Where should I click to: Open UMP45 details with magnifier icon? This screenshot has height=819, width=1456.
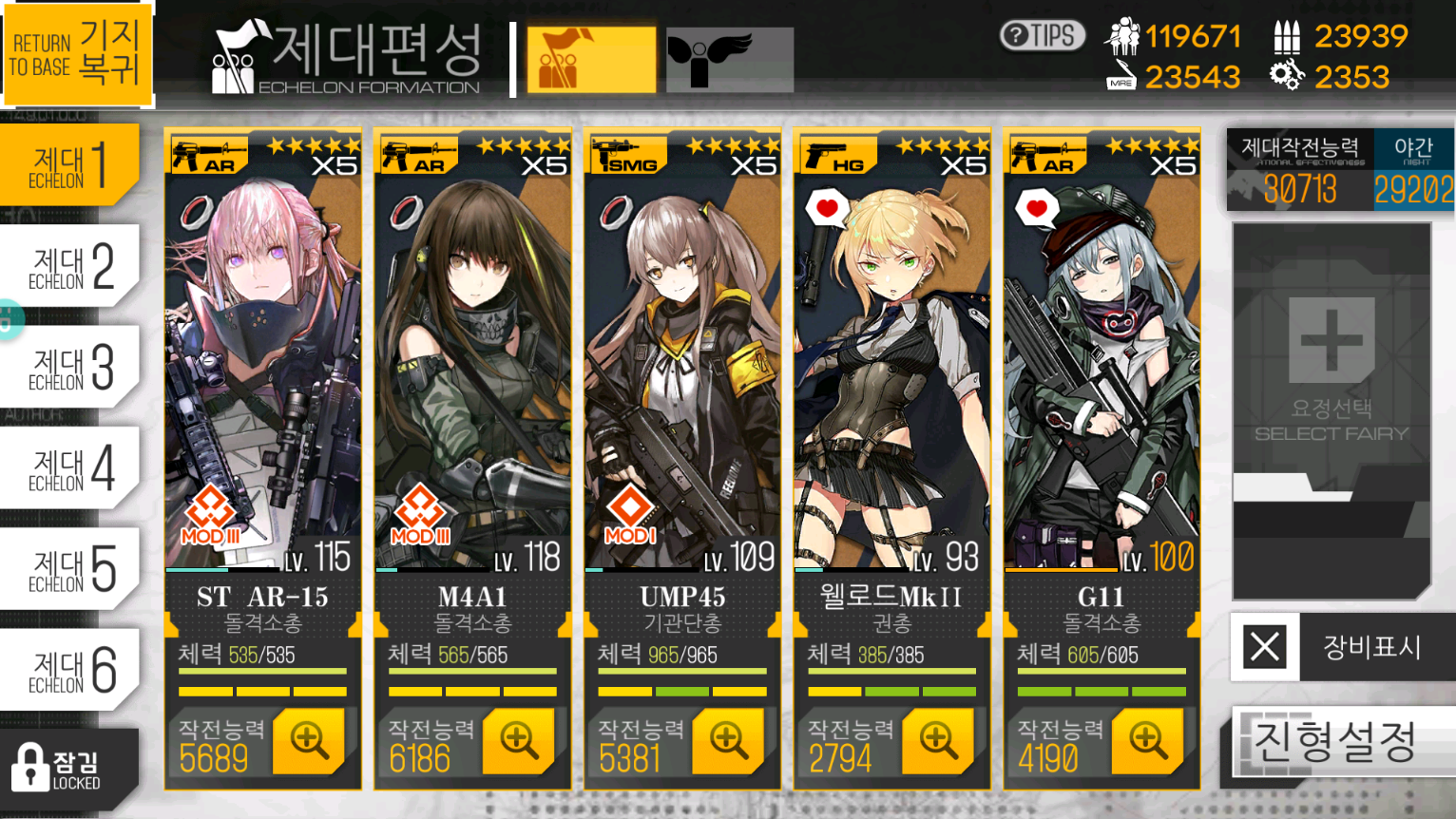point(729,740)
